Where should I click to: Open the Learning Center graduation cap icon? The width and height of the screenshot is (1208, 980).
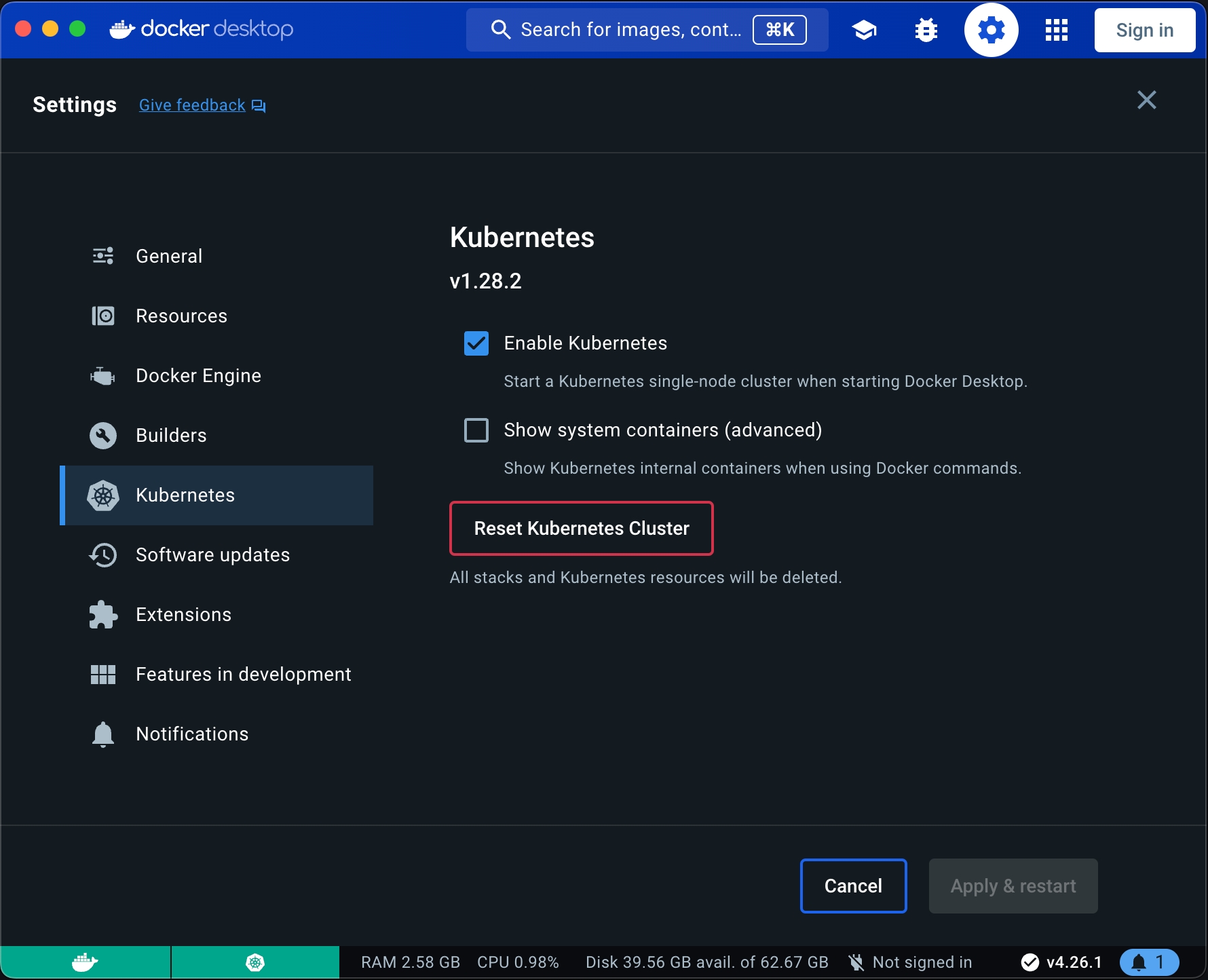click(864, 31)
